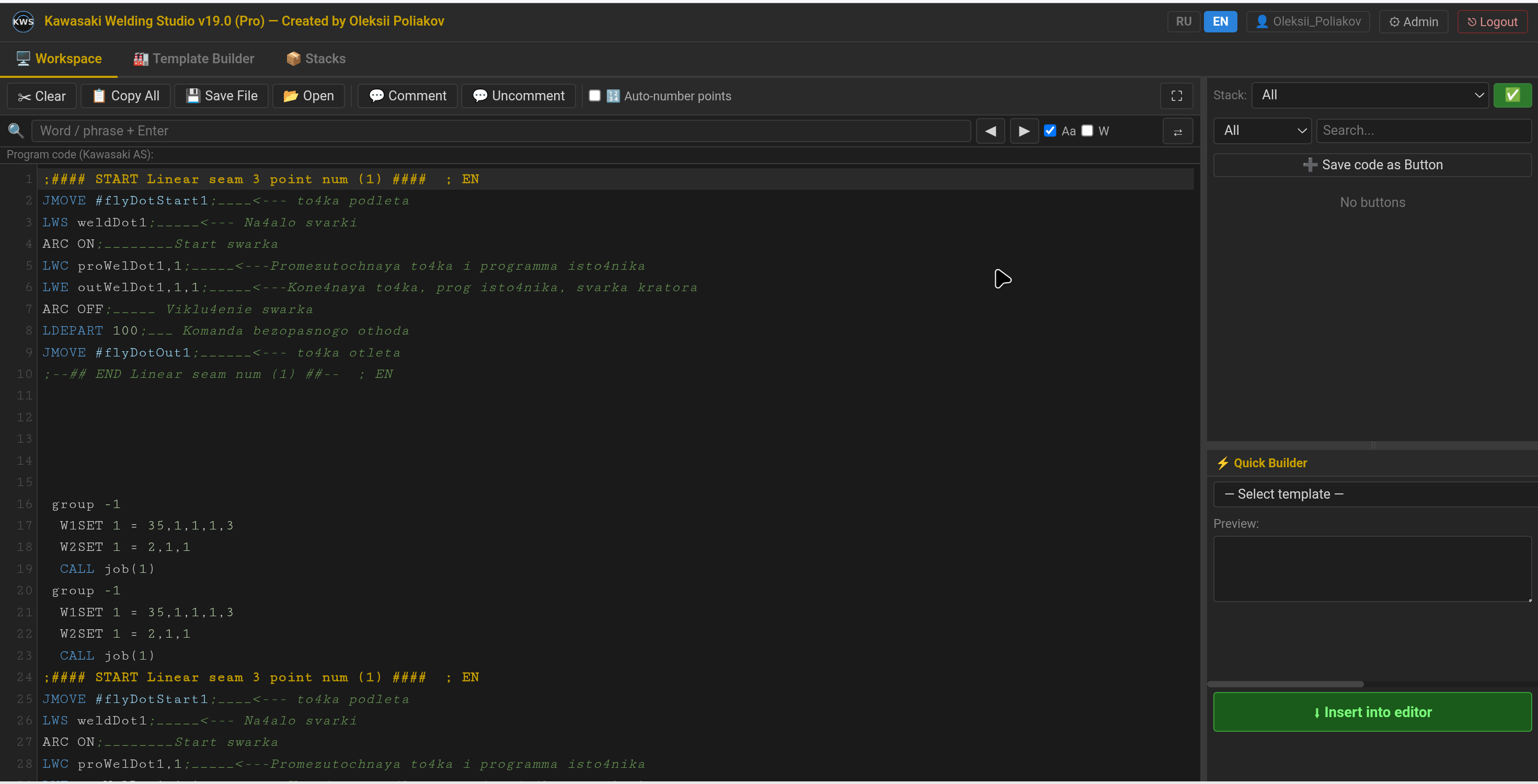
Task: Open the Stack dropdown set to All
Action: (x=1369, y=95)
